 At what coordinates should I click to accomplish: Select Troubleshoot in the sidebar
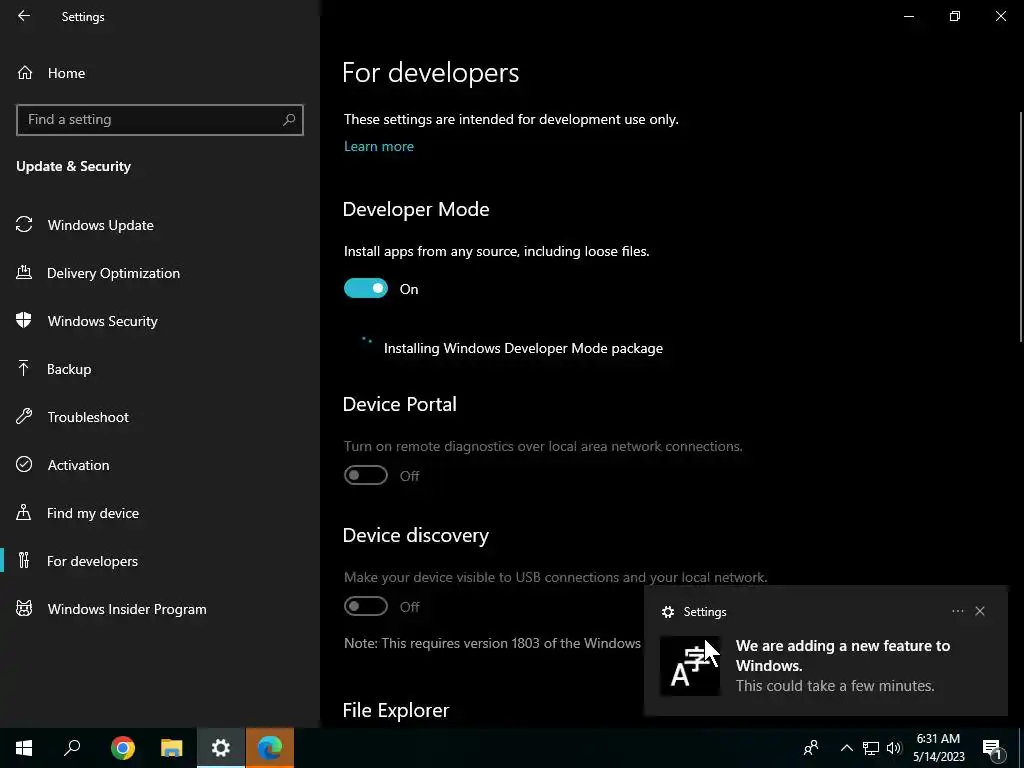pyautogui.click(x=160, y=417)
